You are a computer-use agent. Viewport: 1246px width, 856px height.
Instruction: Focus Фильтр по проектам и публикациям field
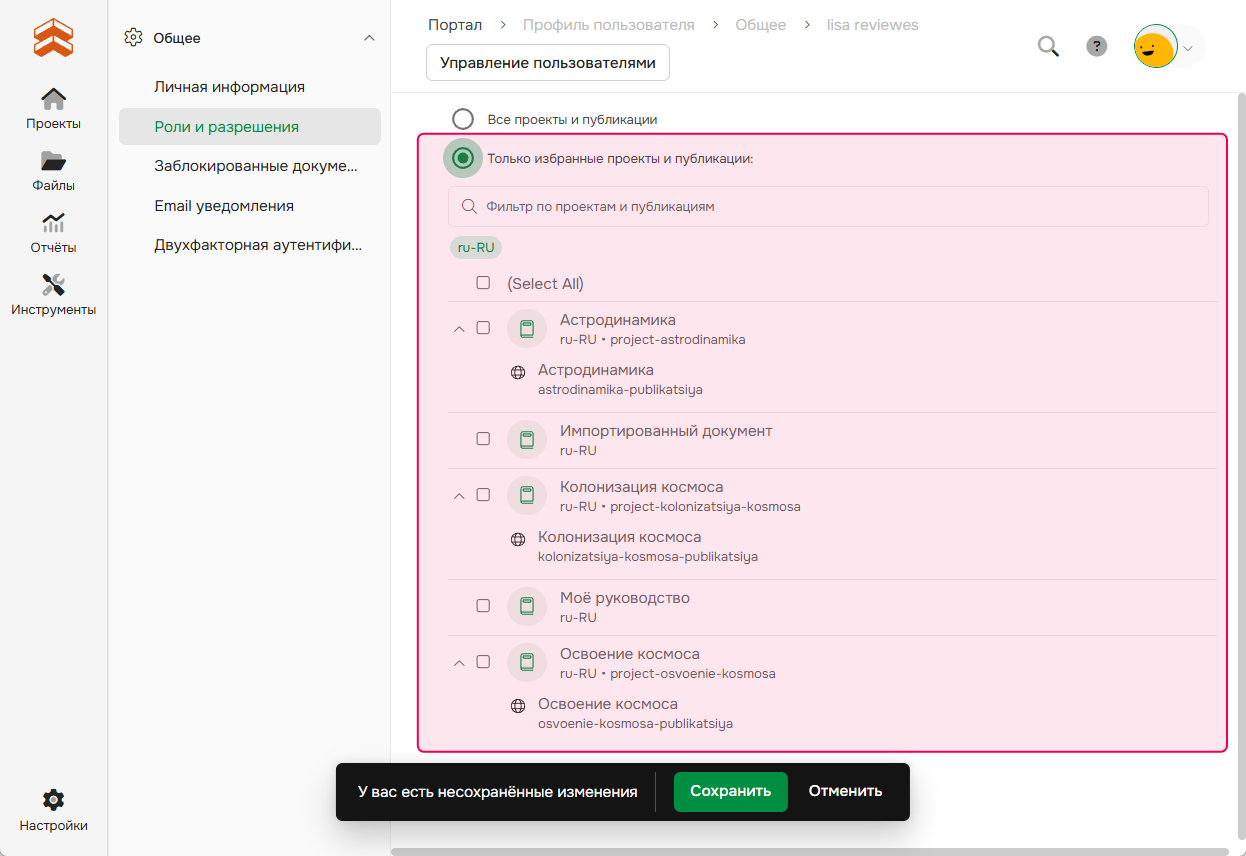click(828, 206)
